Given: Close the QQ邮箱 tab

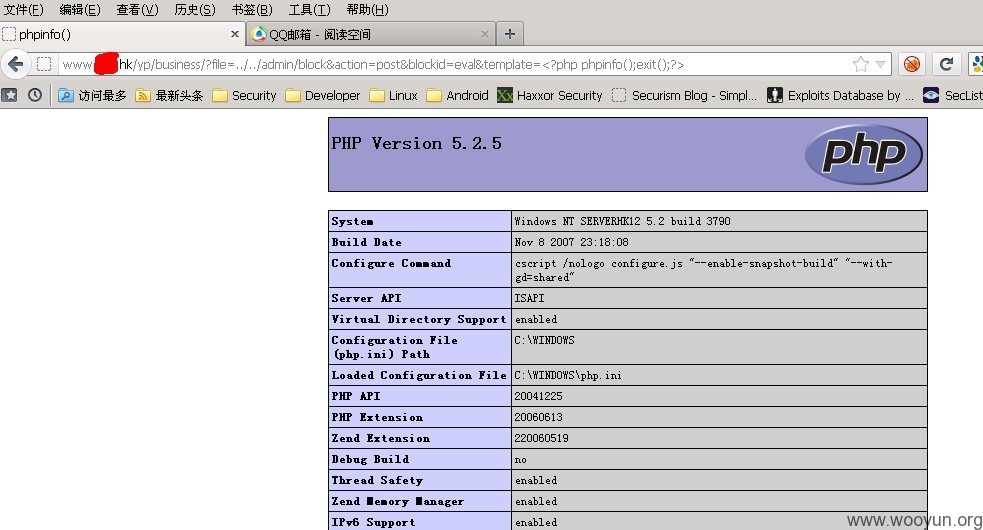Looking at the screenshot, I should coord(485,34).
